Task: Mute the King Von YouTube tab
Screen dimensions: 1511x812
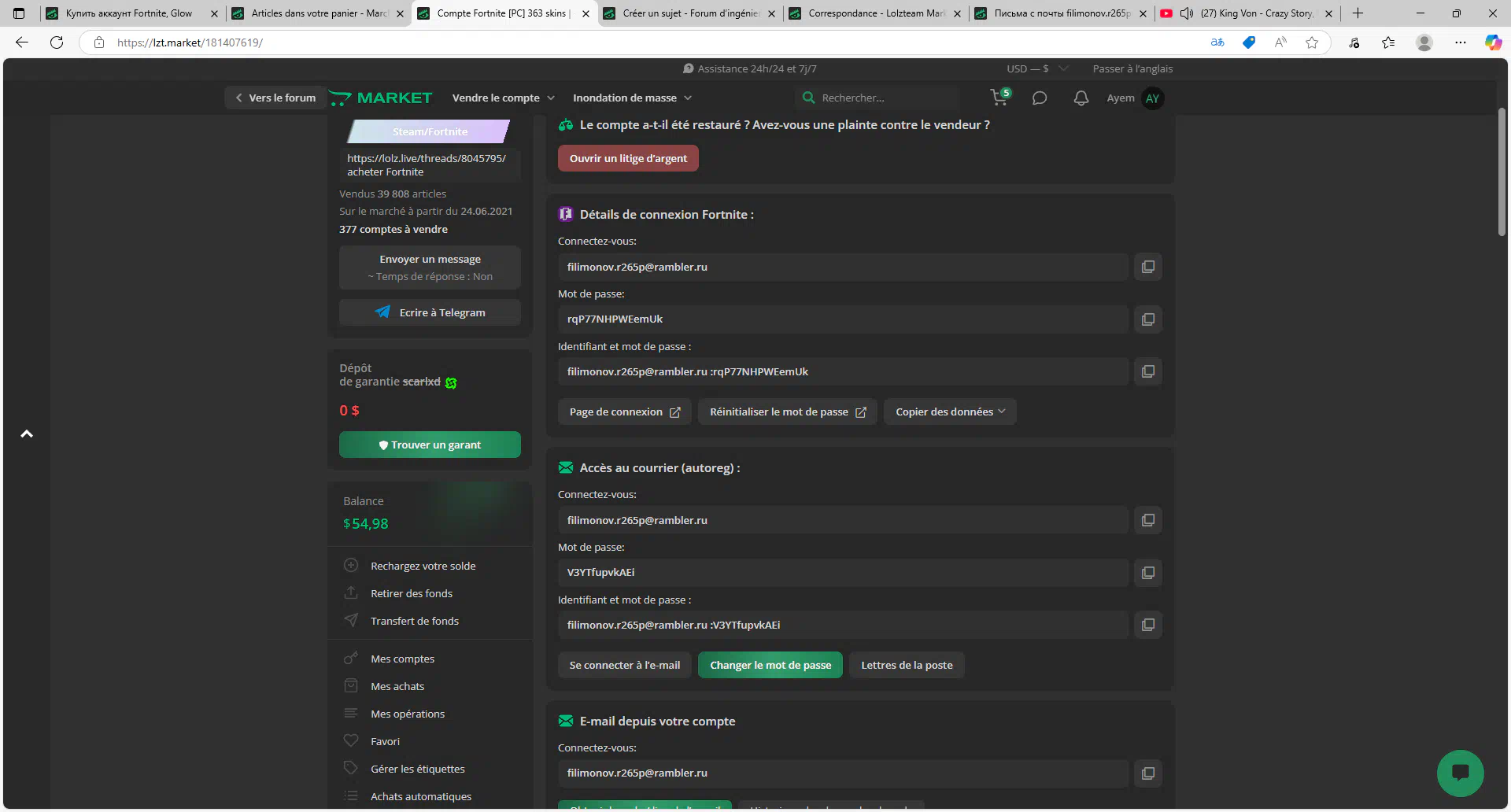Action: (x=1187, y=13)
